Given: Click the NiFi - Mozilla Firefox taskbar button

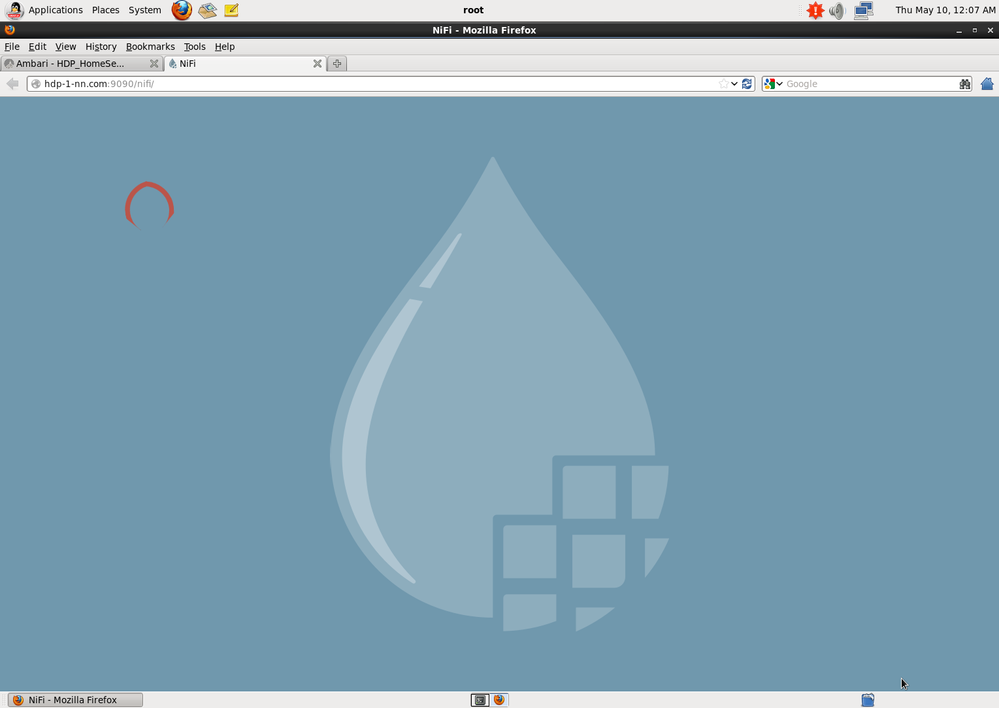Looking at the screenshot, I should pyautogui.click(x=74, y=699).
